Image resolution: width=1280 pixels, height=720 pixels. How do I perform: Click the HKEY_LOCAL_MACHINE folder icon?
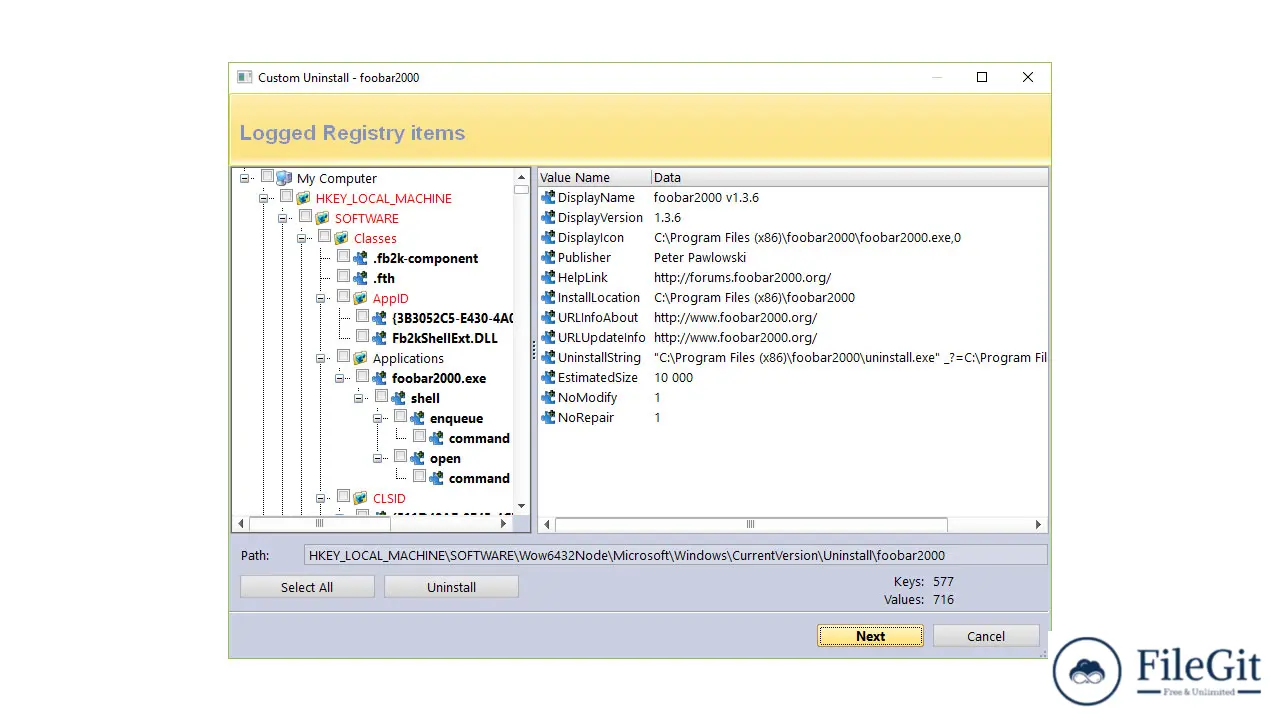click(x=303, y=198)
